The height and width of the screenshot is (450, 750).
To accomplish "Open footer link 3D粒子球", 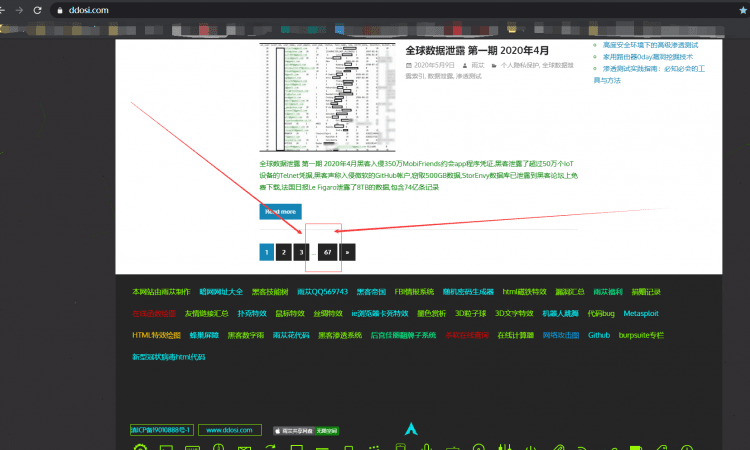I will coord(471,314).
